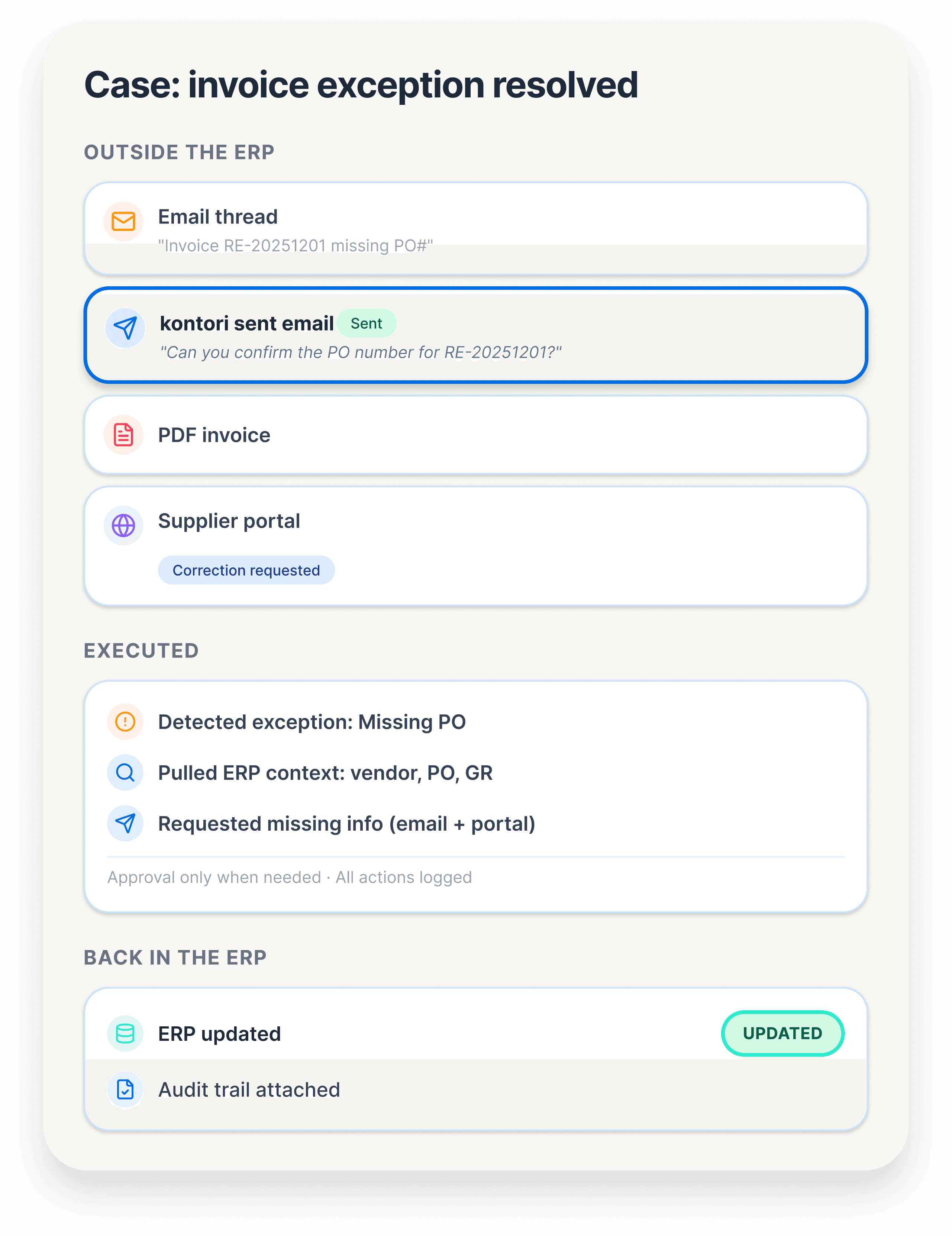Click Detected exception: Missing PO text
The height and width of the screenshot is (1236, 952).
[312, 722]
